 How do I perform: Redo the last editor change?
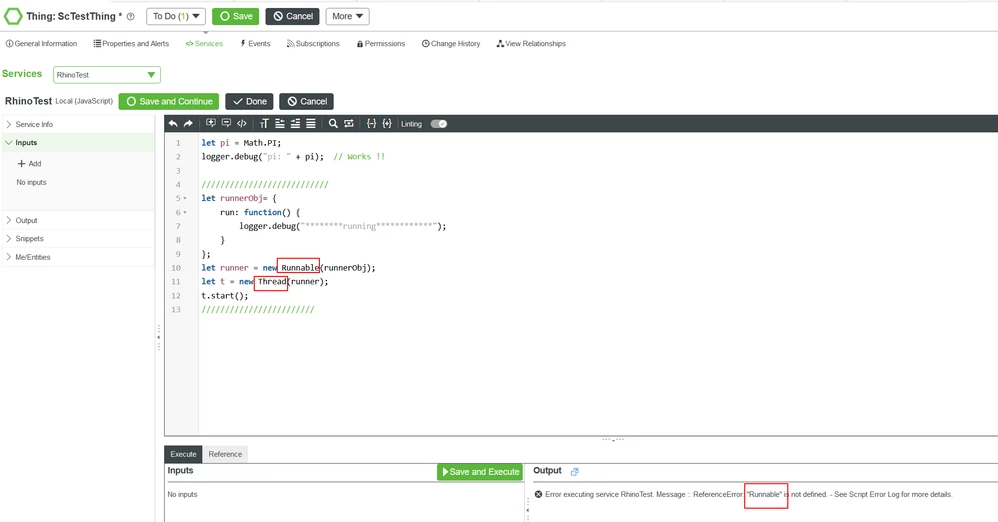(188, 123)
